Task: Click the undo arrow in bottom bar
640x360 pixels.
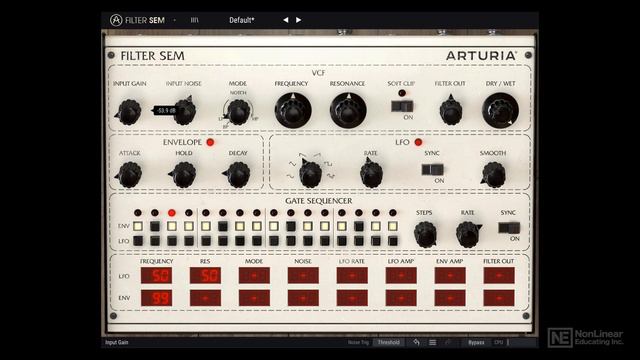Action: 416,342
